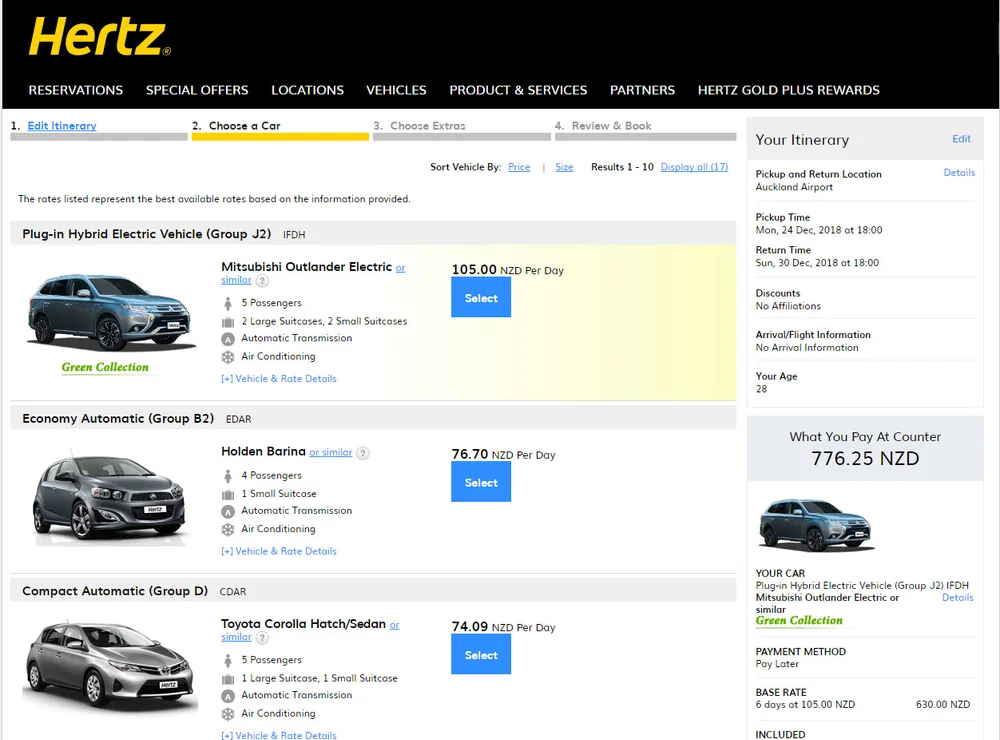Viewport: 1000px width, 740px height.
Task: Click Plug-in Hybrid Electric Vehicle (Group J2) heading
Action: point(147,234)
